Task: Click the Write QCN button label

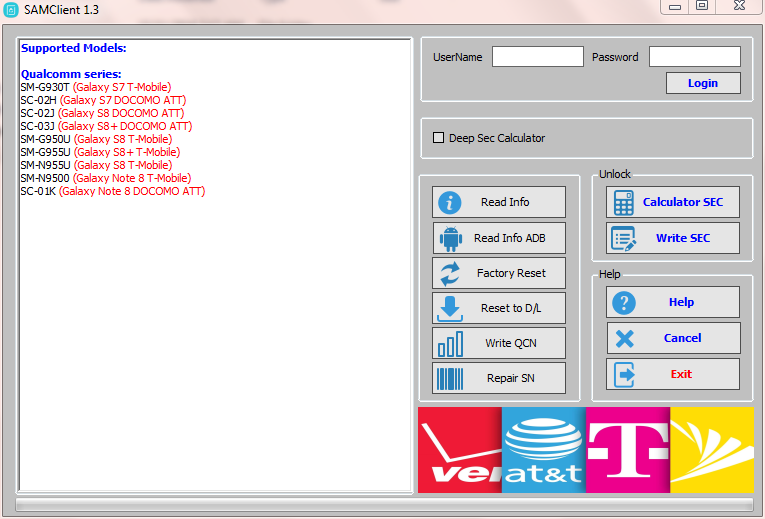Action: tap(511, 343)
